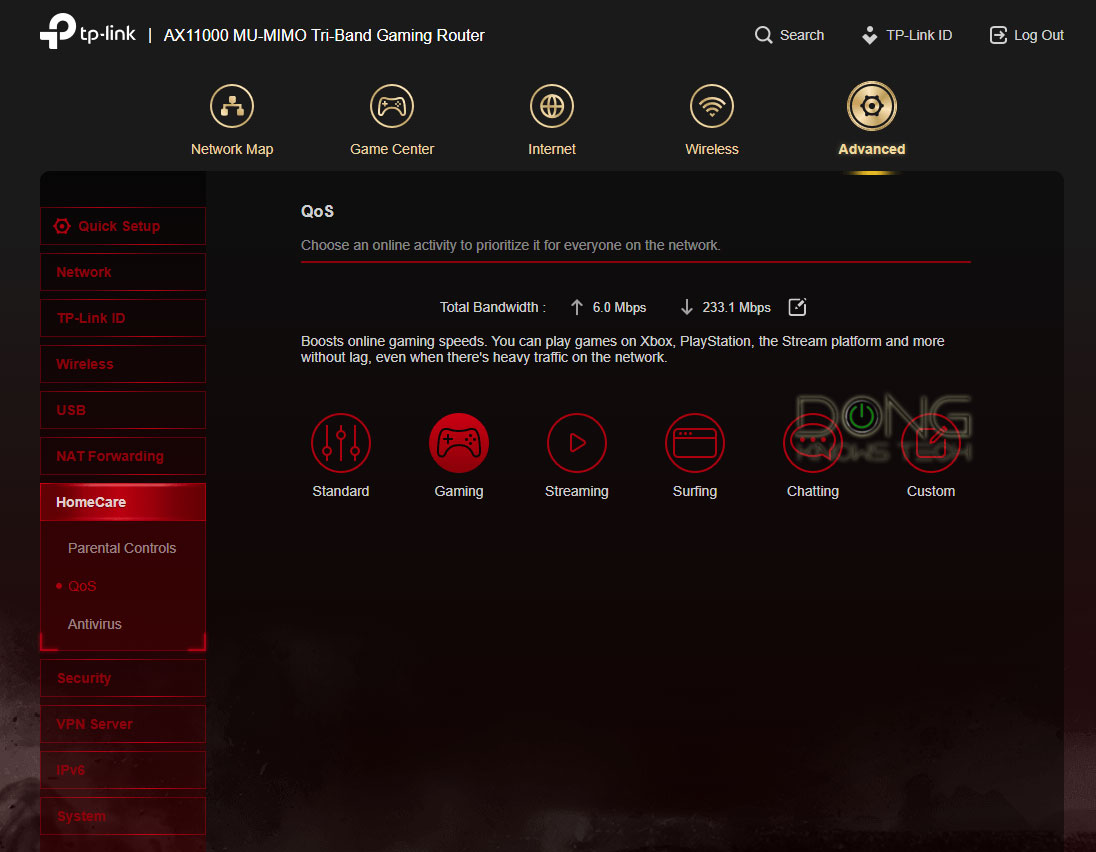The height and width of the screenshot is (852, 1096).
Task: Open the Wireless signal icon
Action: tap(712, 106)
